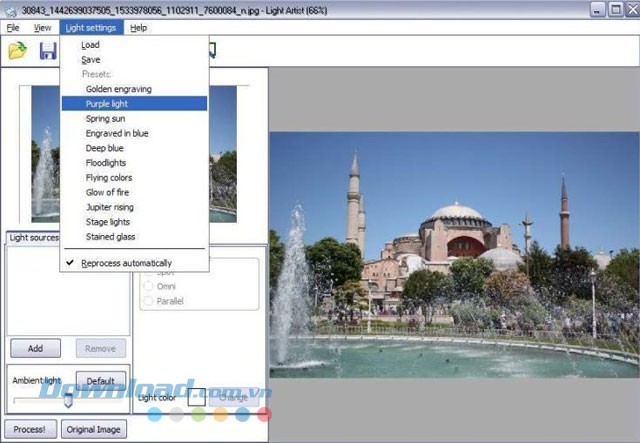
Task: Apply the Golden engraving preset
Action: click(x=118, y=89)
